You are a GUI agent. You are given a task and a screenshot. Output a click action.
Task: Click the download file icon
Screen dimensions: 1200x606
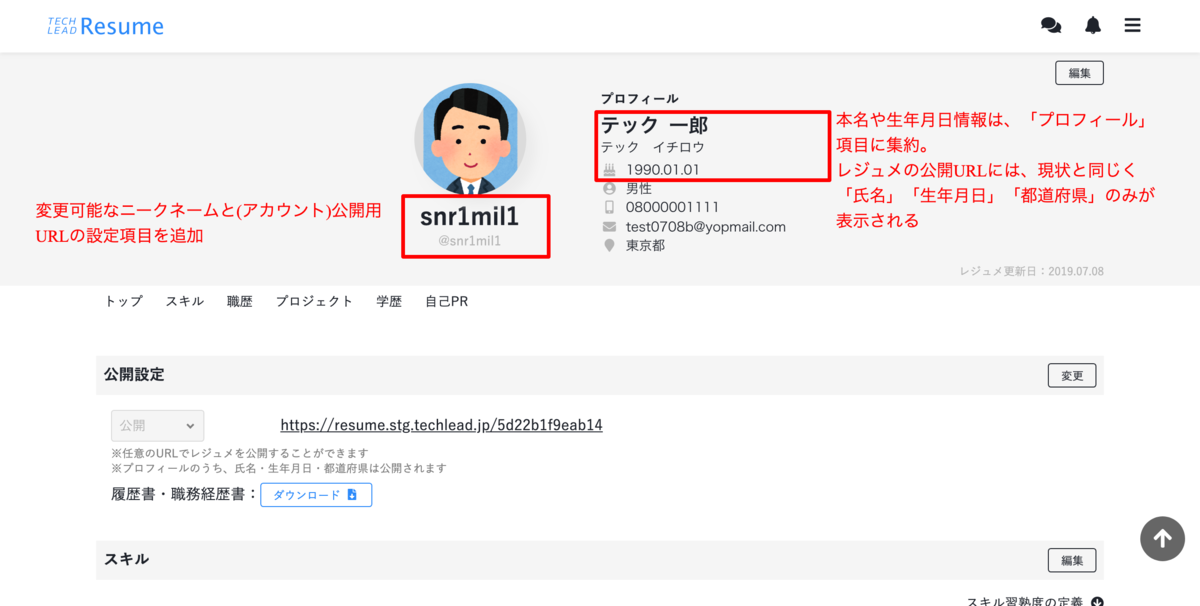352,495
